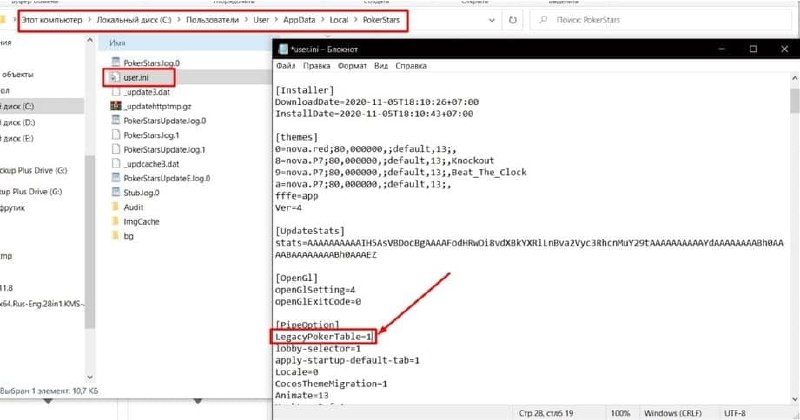Click navigation pane scroll up arrow
Screen dimensions: 800x420
[x=90, y=40]
